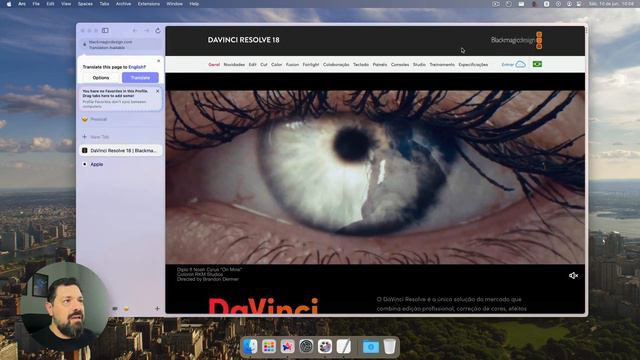Open the Novidades page link
The image size is (640, 360).
click(x=234, y=64)
